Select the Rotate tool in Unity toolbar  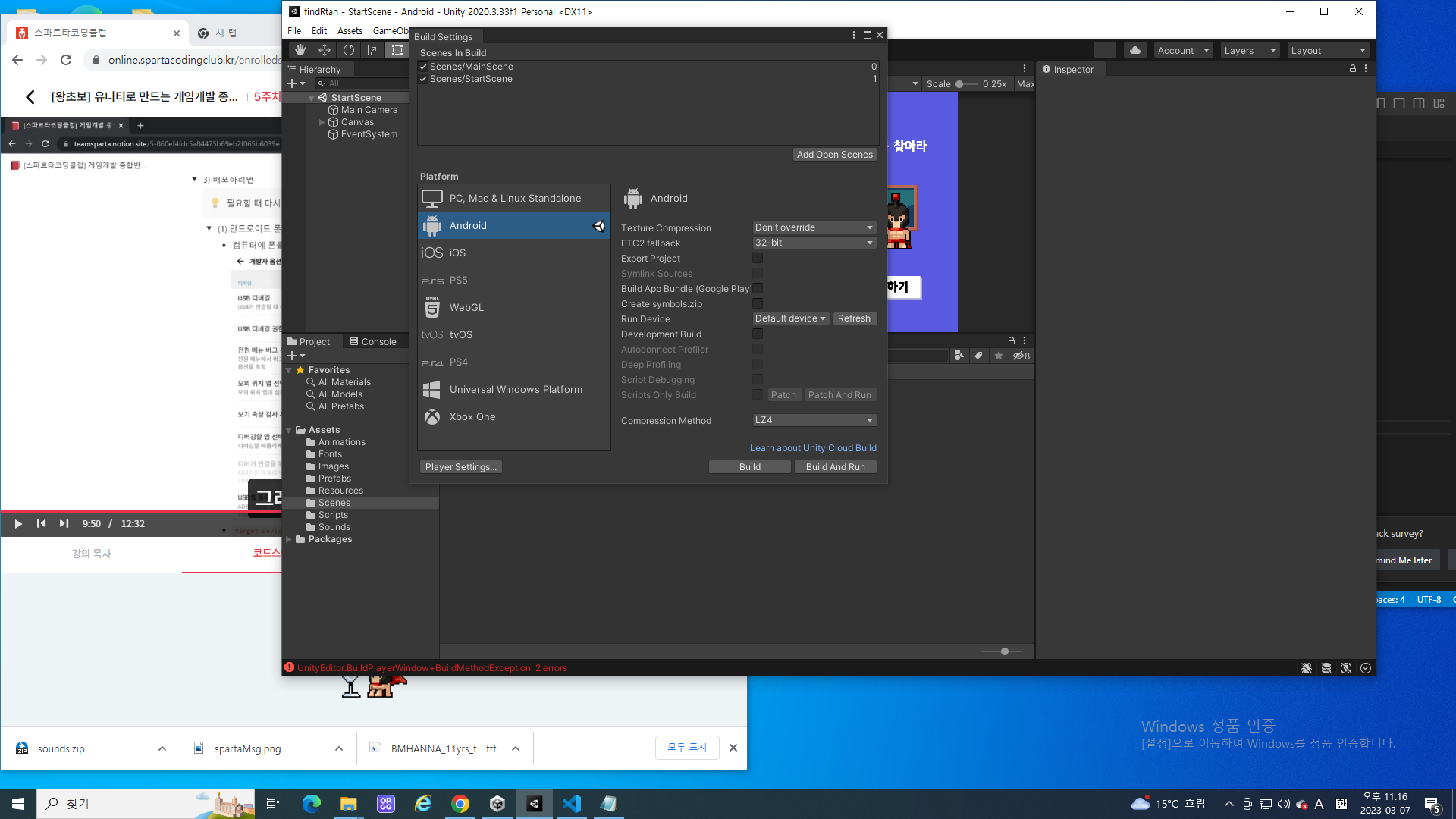(x=349, y=50)
